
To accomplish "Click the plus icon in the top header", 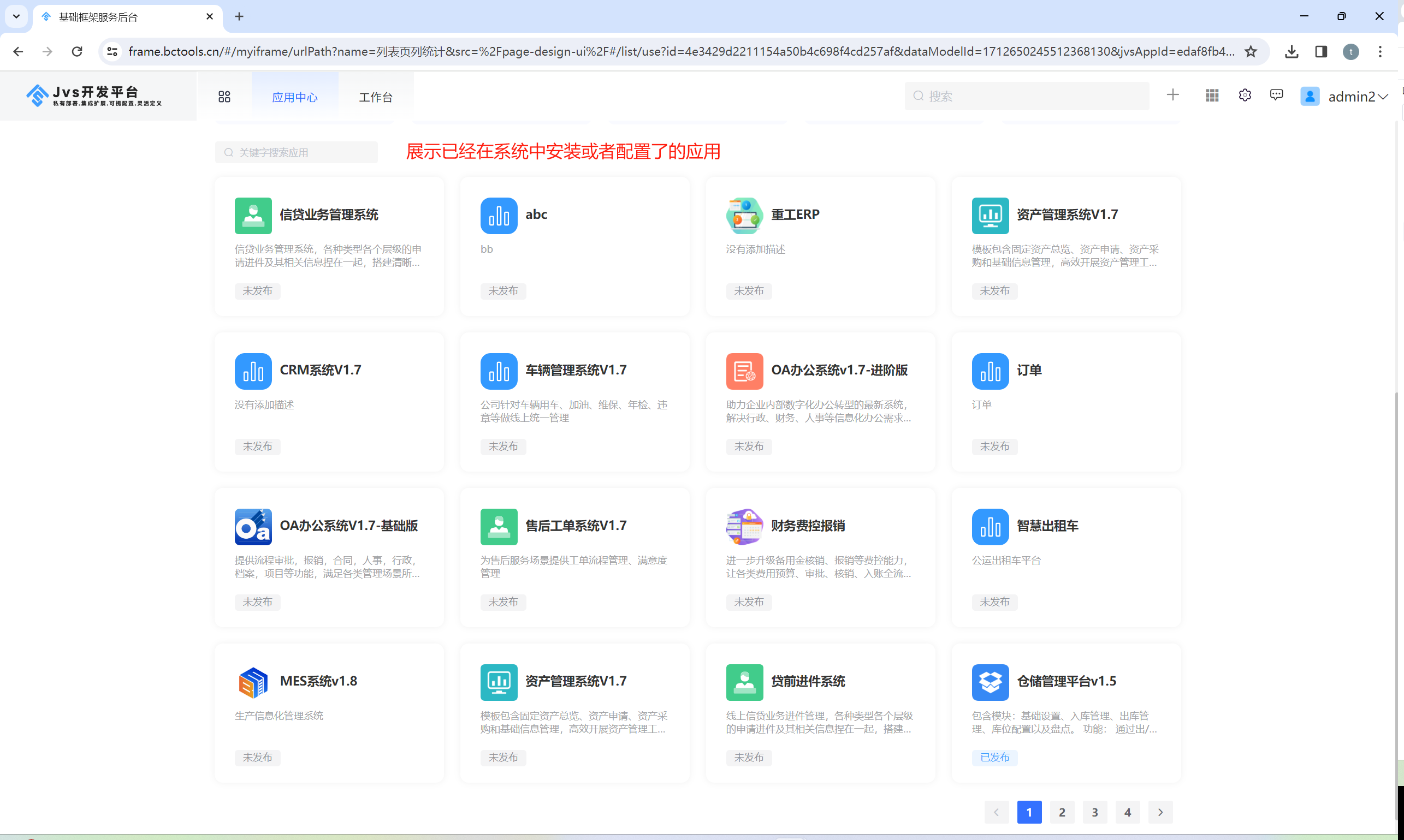I will pos(1173,95).
